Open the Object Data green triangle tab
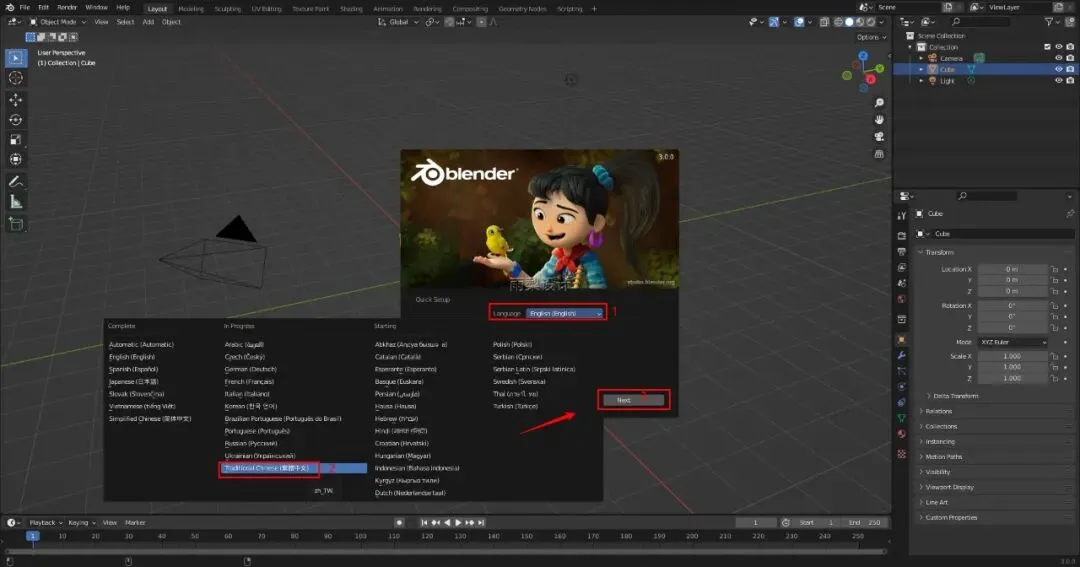 pyautogui.click(x=902, y=418)
